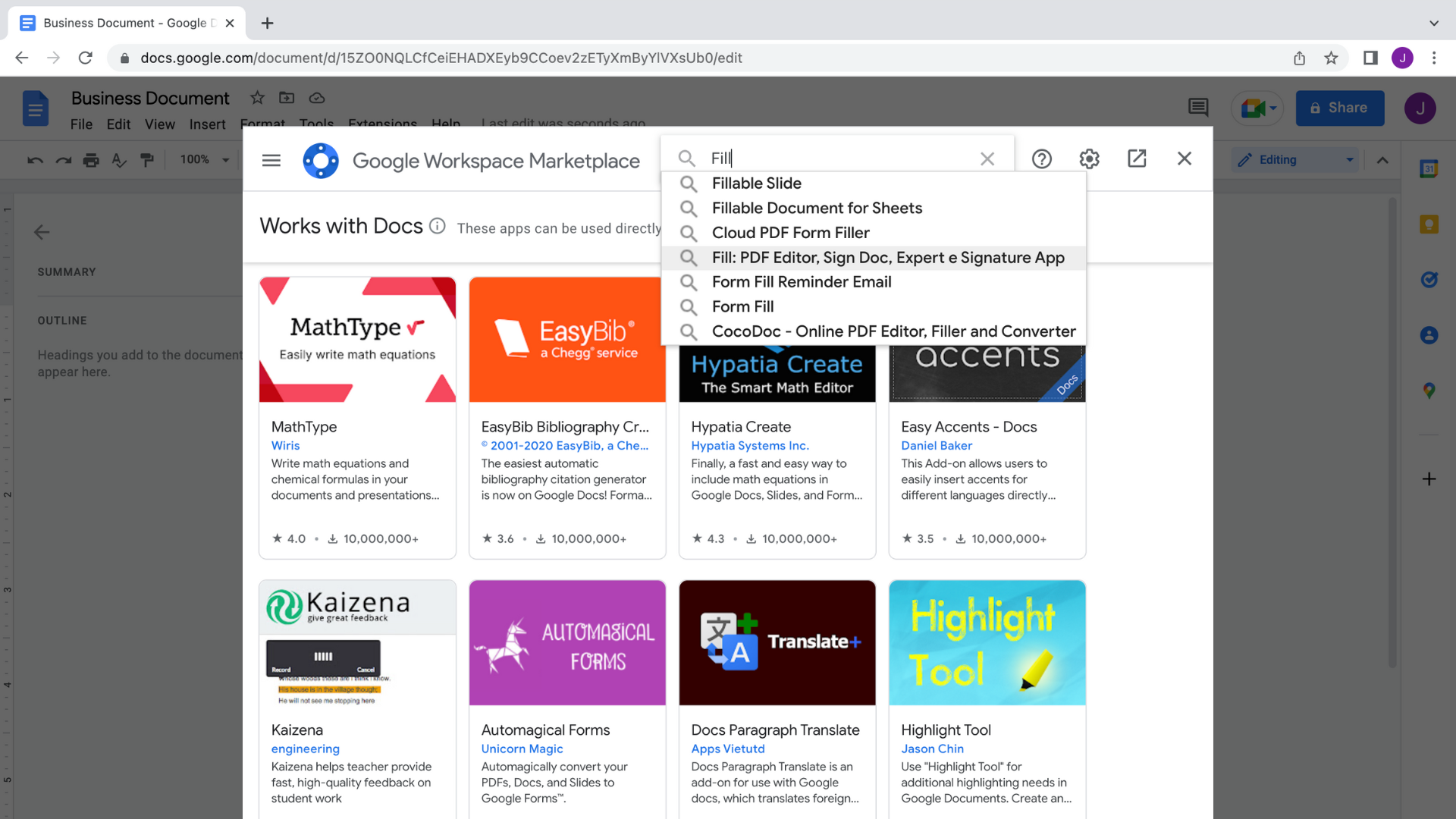Expand the Meet presentation options arrow

(x=1273, y=108)
